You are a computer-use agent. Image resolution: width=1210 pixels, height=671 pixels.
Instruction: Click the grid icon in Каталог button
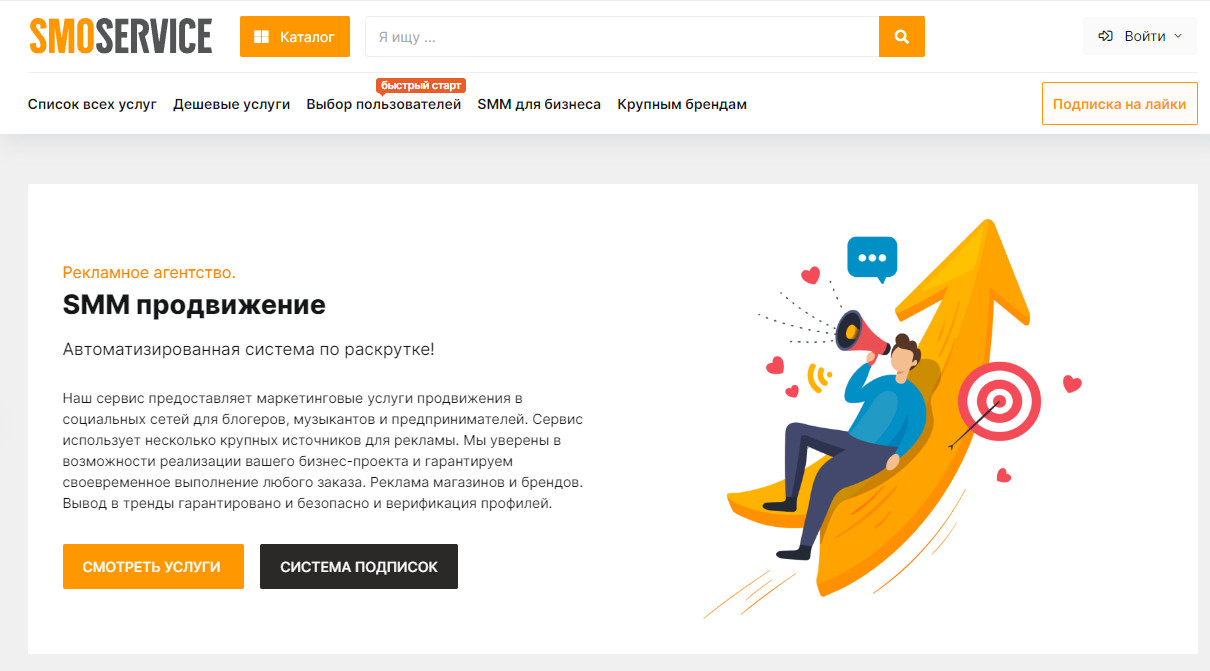(x=261, y=37)
